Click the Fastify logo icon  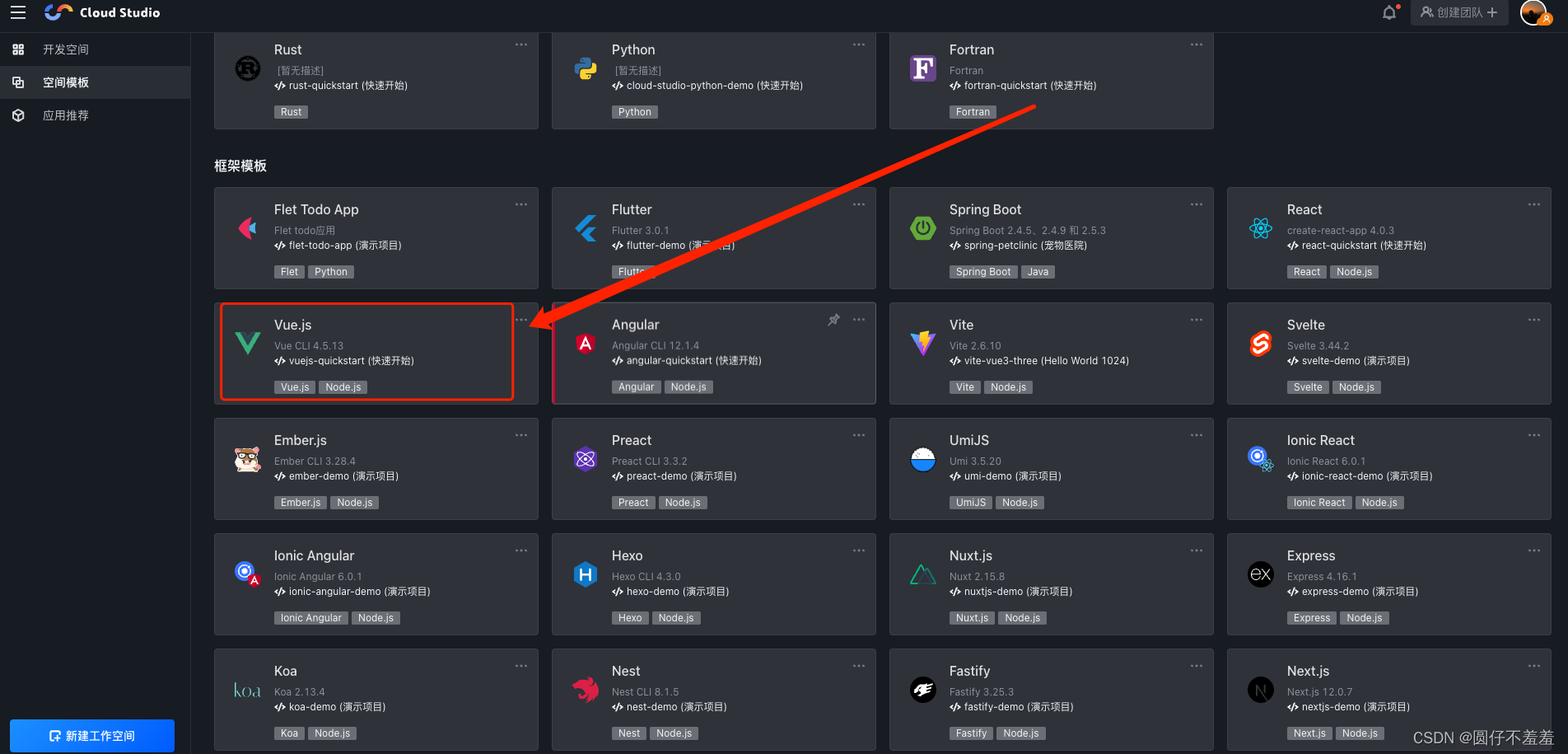923,690
